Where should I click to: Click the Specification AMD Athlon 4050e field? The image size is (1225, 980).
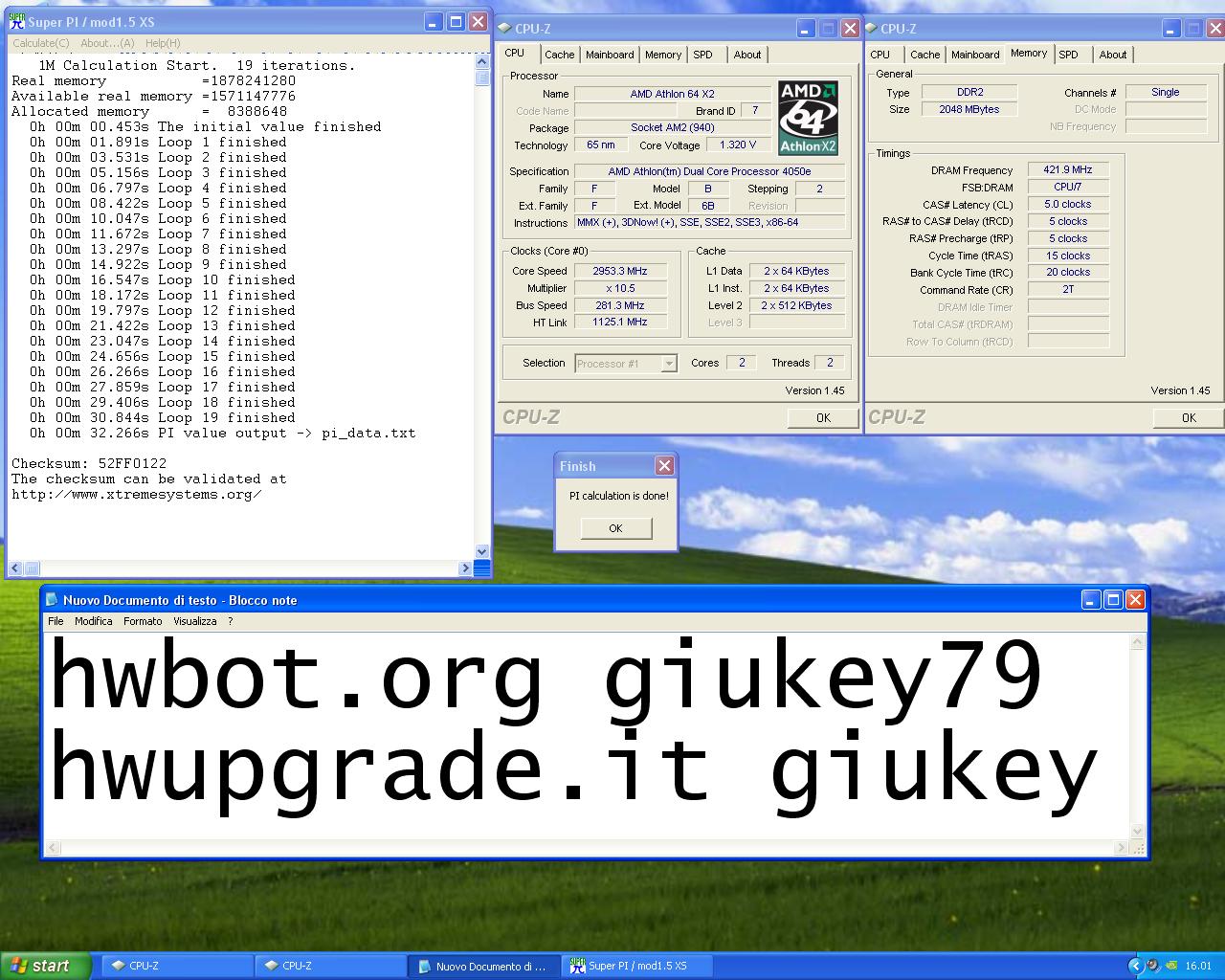pos(709,171)
